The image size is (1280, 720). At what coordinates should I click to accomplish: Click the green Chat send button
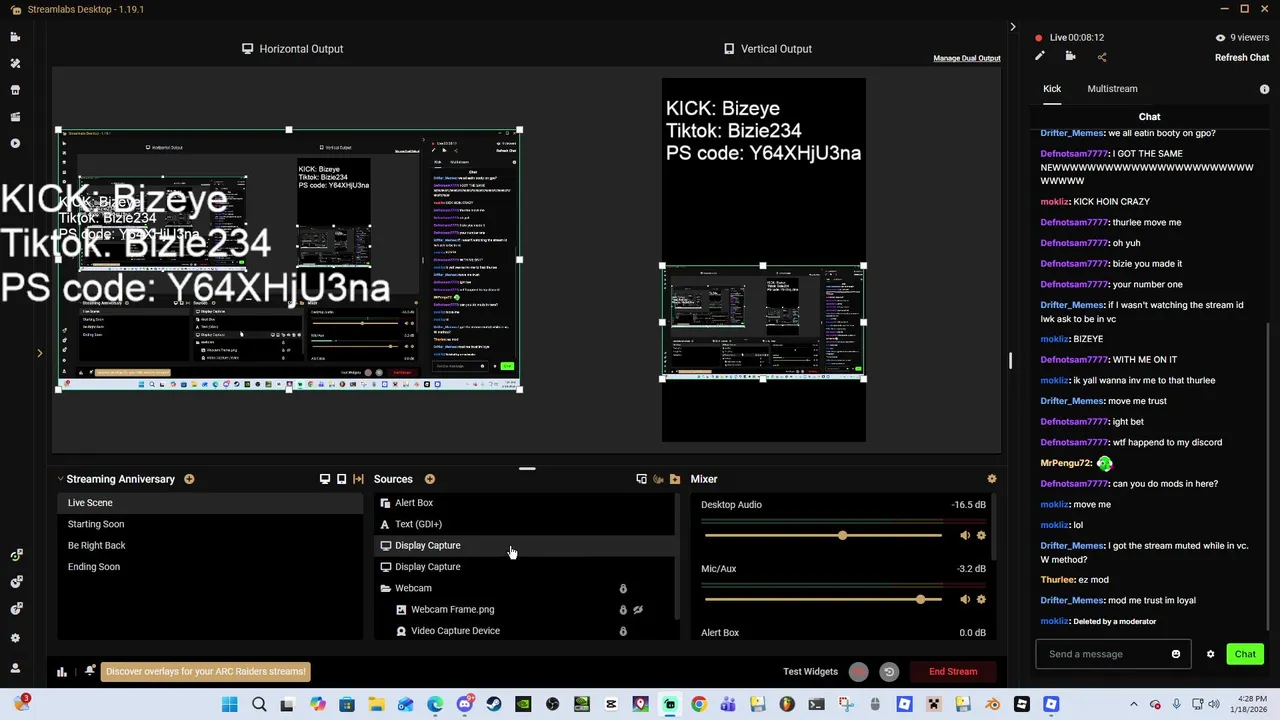(x=1245, y=654)
